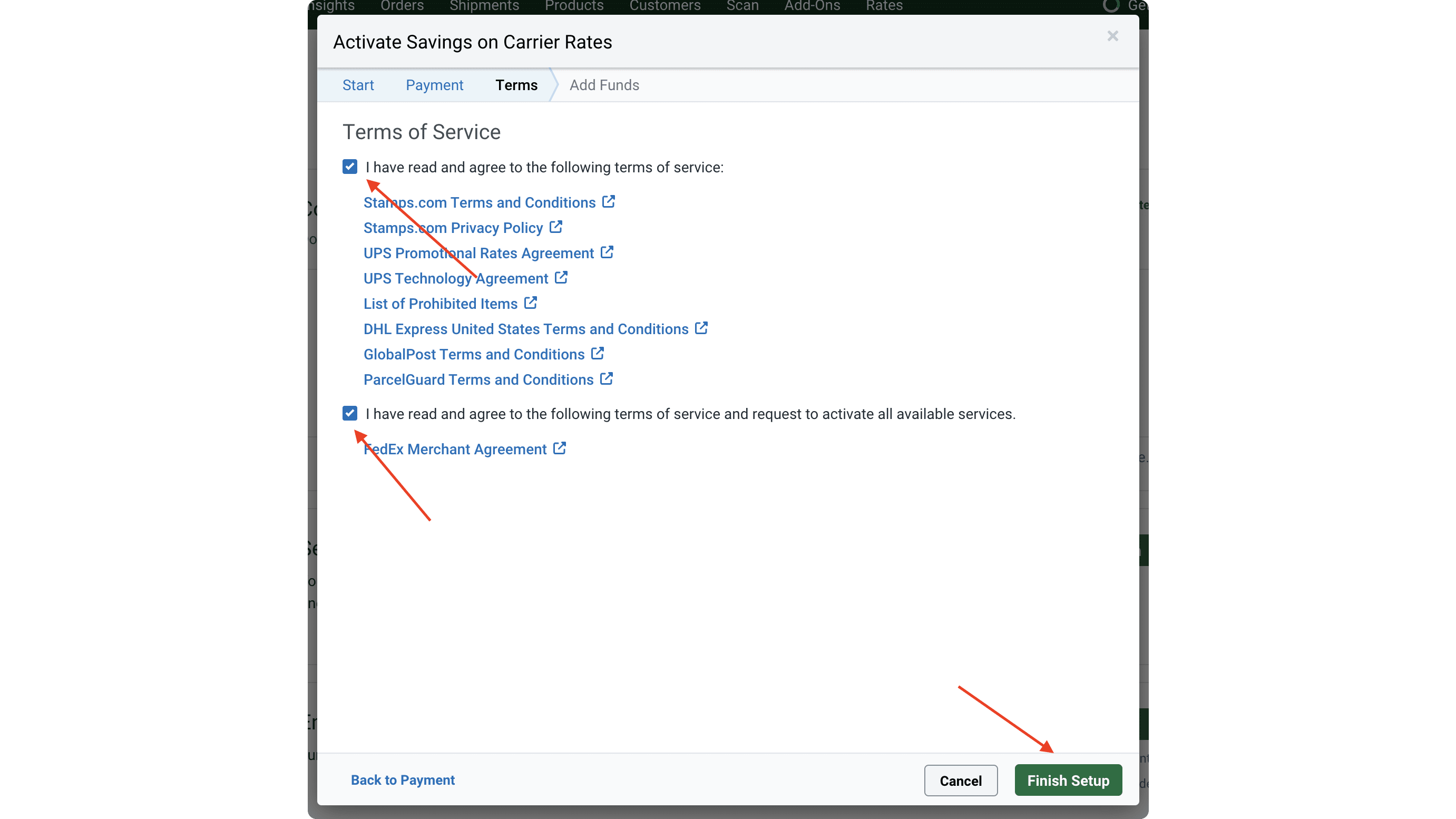Uncheck agreement to the terms of service

click(x=349, y=166)
